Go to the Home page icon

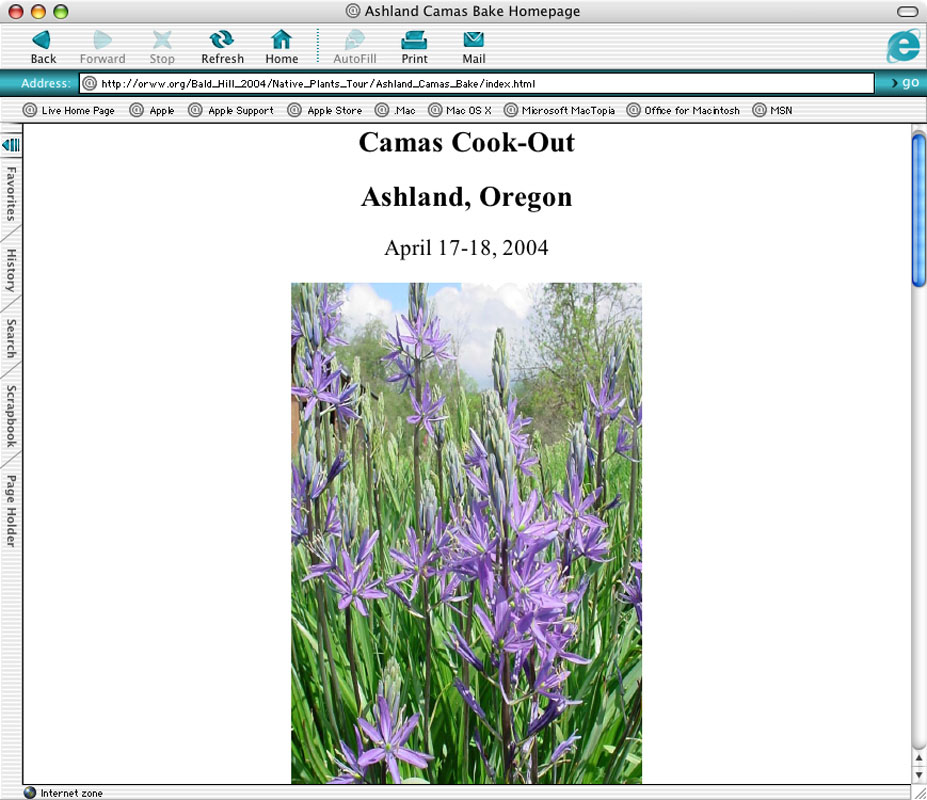(281, 46)
